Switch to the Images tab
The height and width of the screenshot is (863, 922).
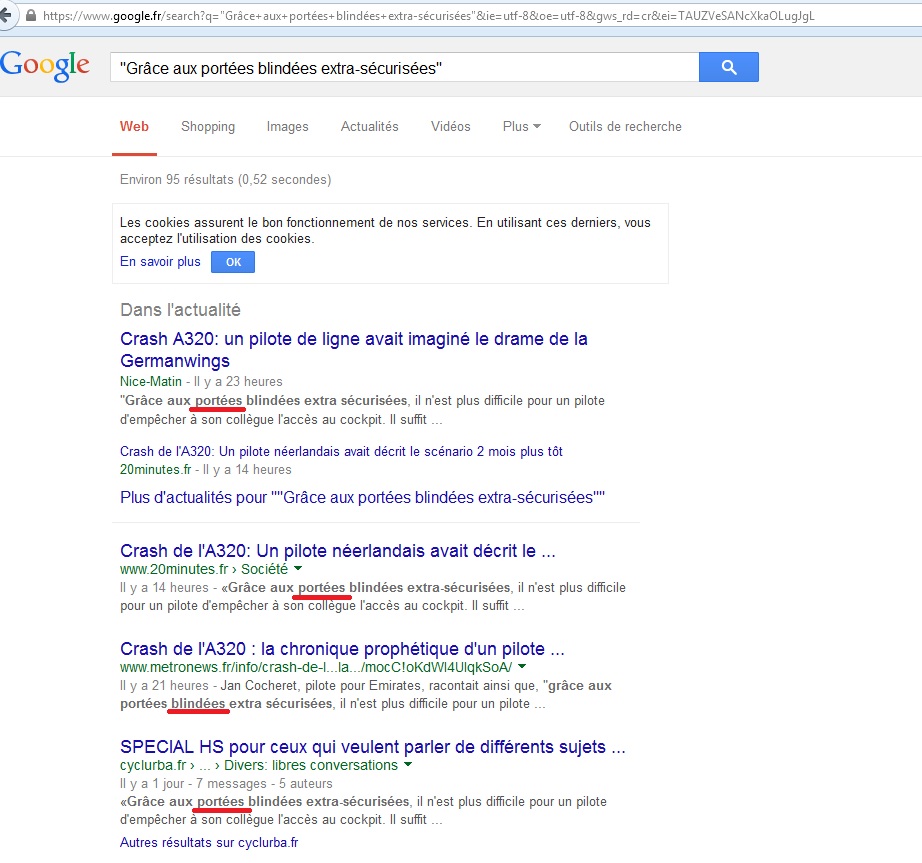click(x=287, y=126)
